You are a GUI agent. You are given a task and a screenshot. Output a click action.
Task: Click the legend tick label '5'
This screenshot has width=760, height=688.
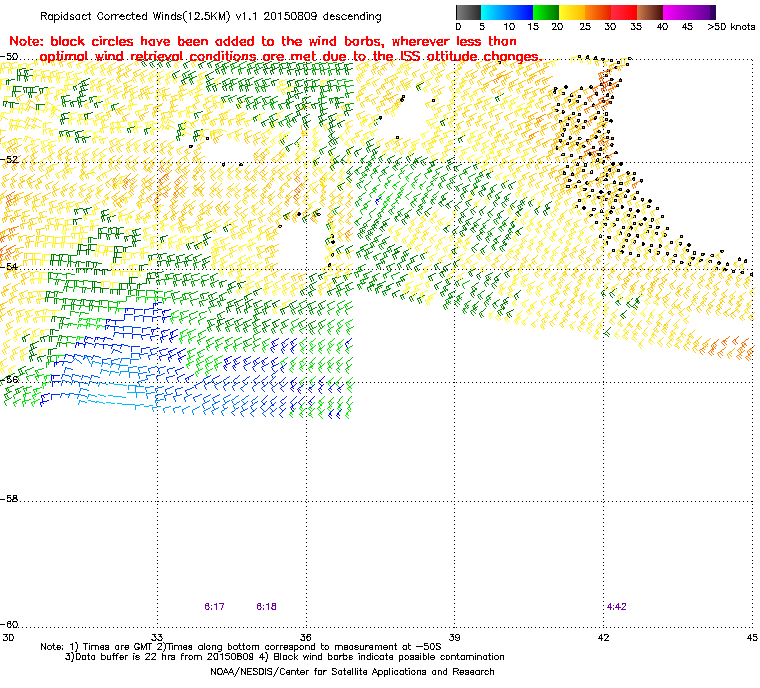[482, 27]
